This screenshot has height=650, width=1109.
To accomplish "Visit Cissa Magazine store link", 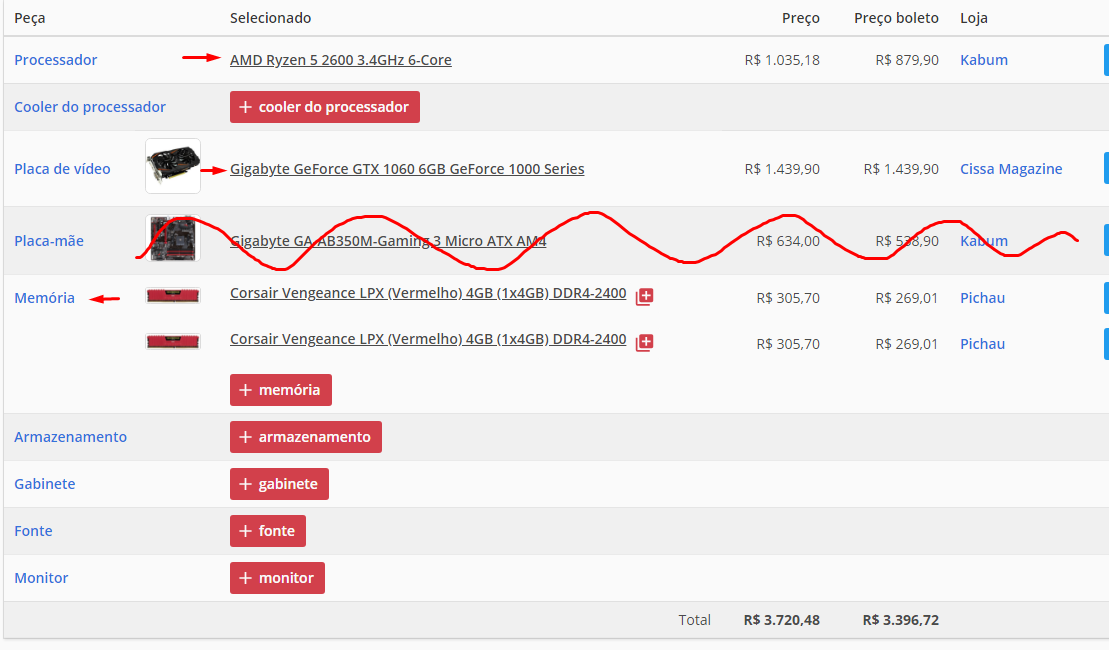I will tap(1011, 169).
